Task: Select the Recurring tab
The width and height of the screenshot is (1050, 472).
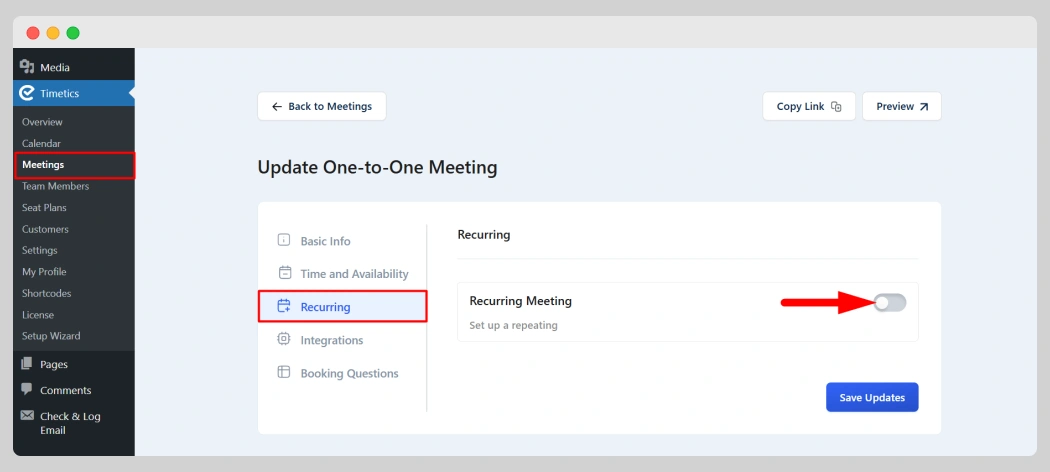Action: click(x=342, y=307)
